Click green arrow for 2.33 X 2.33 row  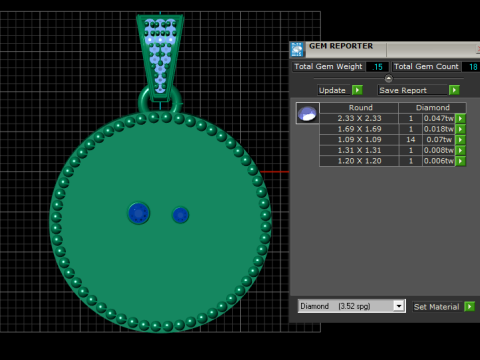tap(460, 118)
